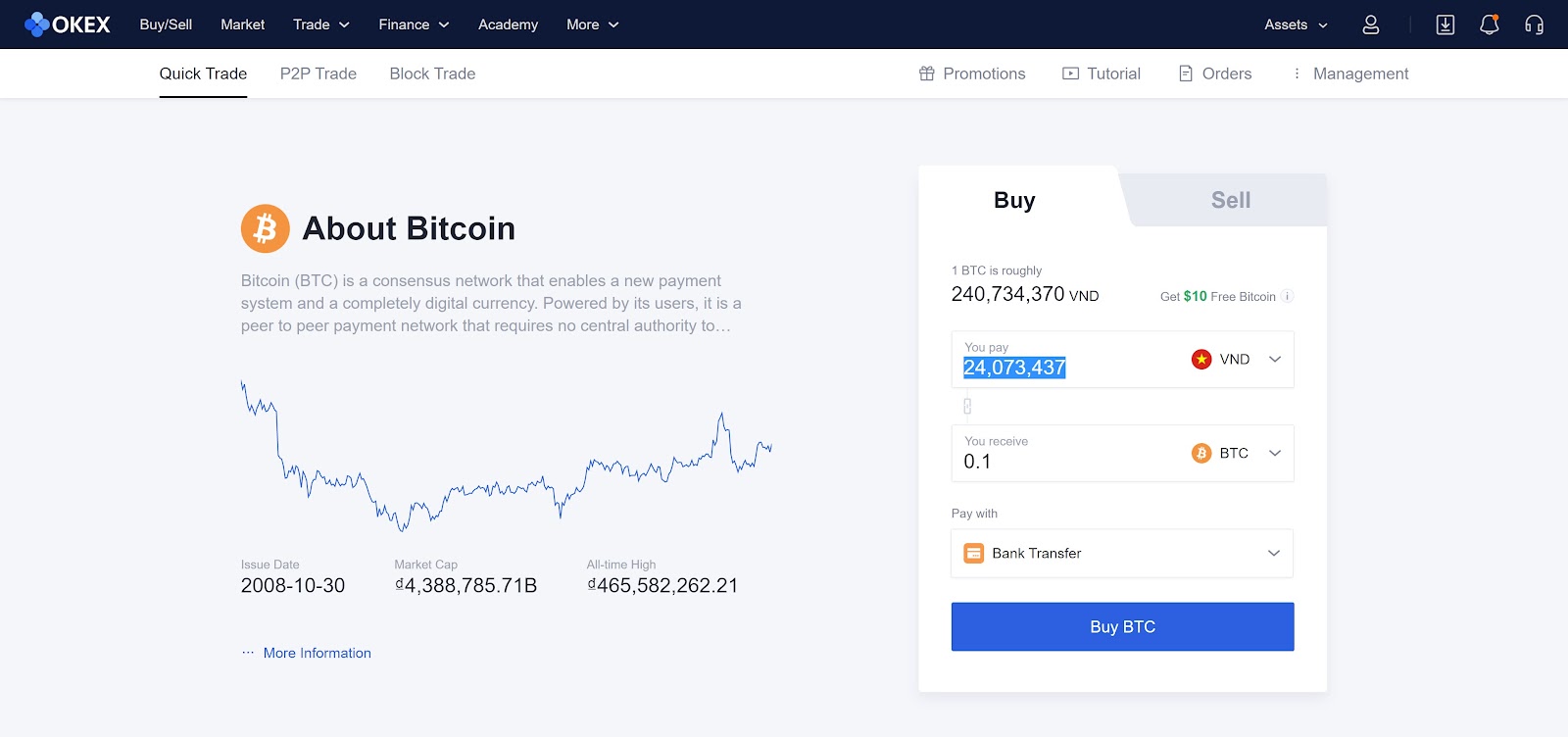Click the download app icon
The width and height of the screenshot is (1568, 737).
tap(1445, 25)
